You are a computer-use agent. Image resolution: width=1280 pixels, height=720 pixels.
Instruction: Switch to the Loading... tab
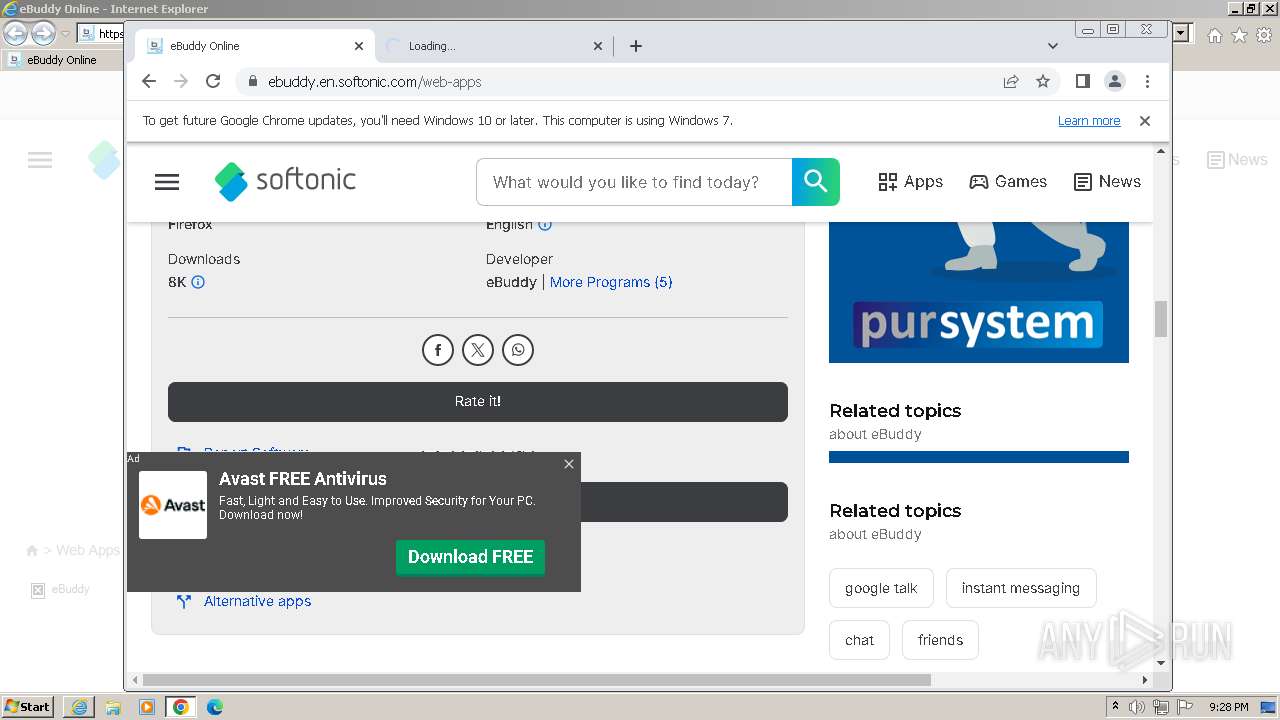point(495,46)
